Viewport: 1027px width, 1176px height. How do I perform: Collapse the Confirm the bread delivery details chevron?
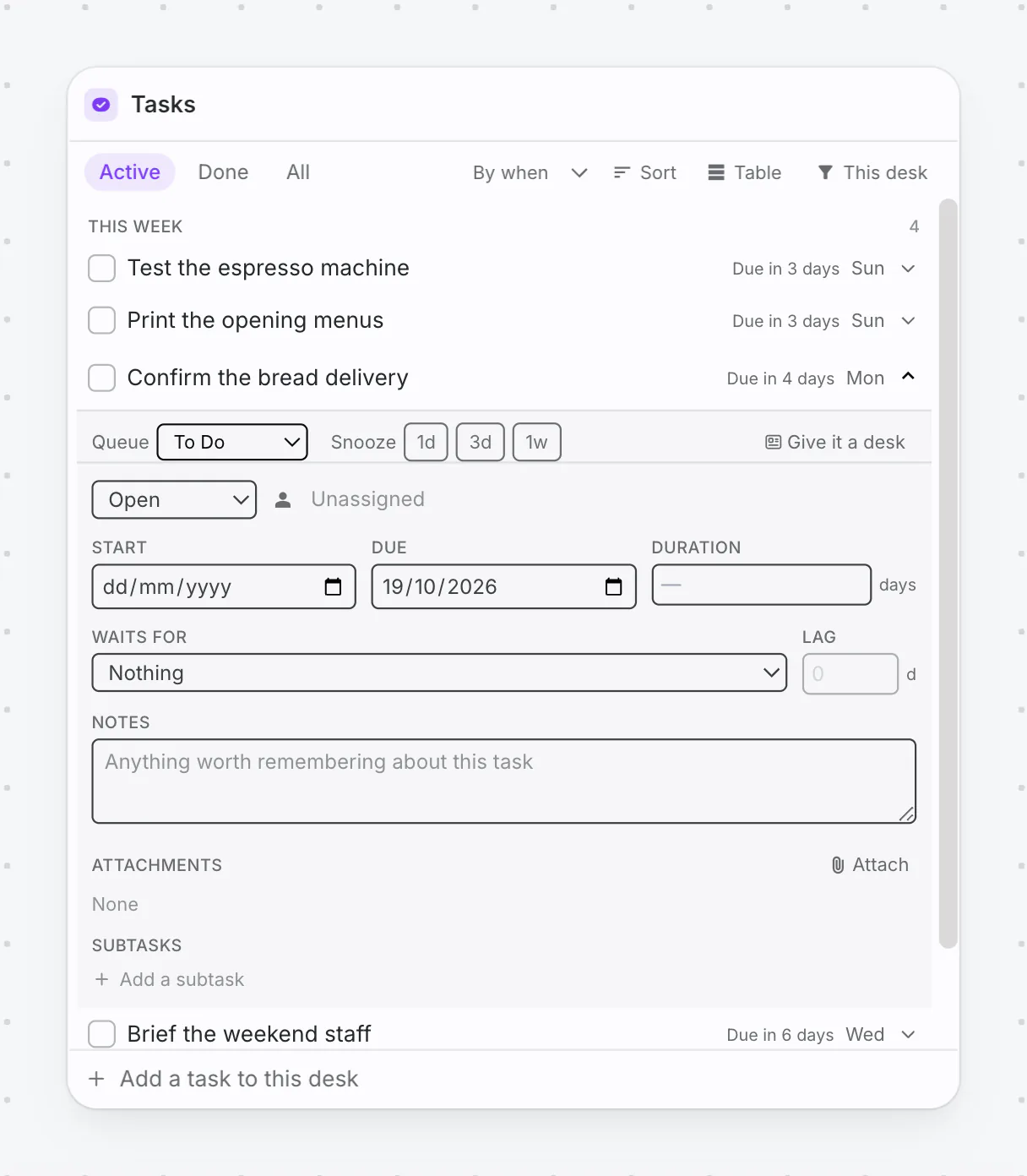click(908, 377)
